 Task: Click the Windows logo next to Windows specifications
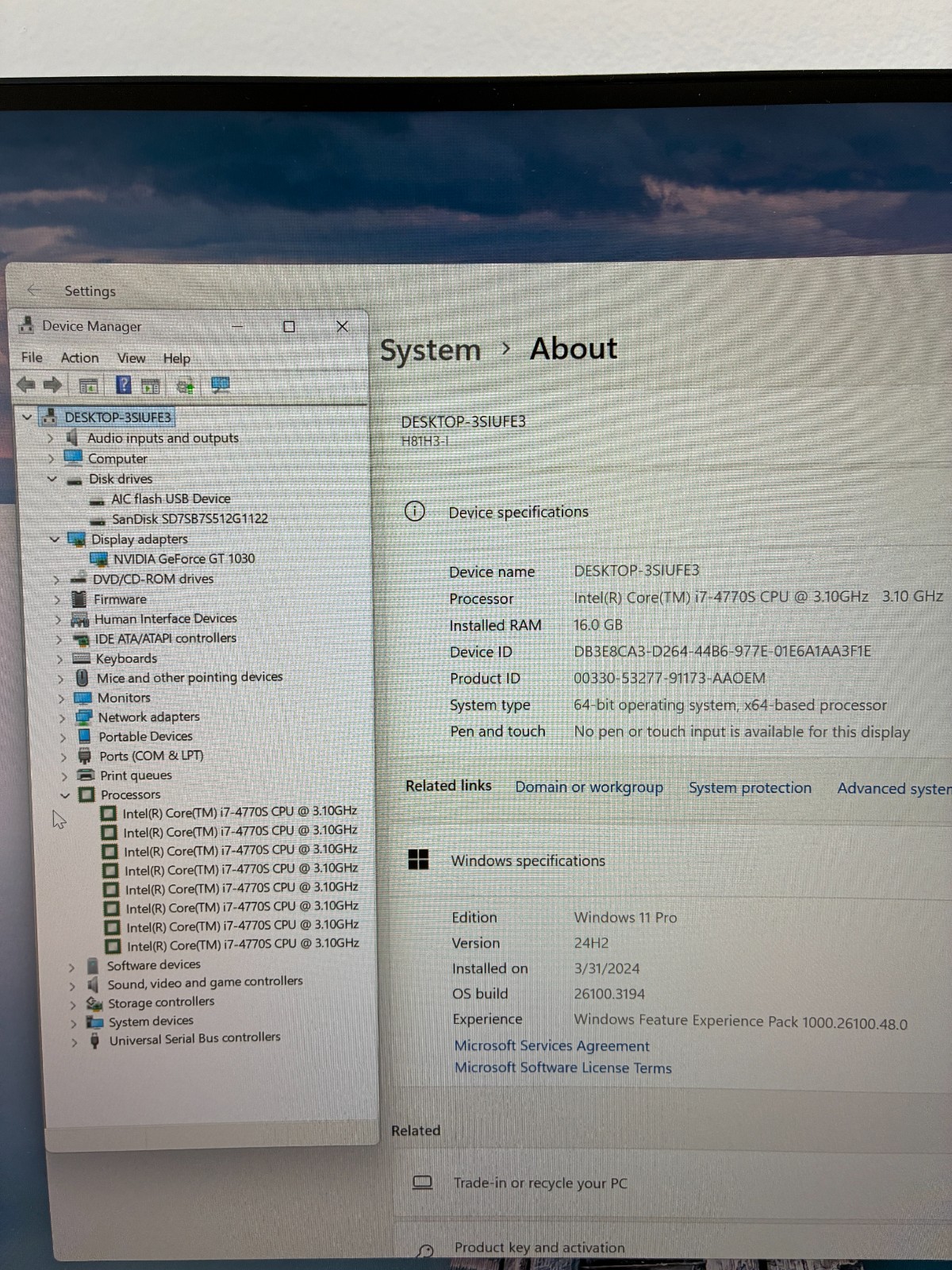[x=418, y=860]
